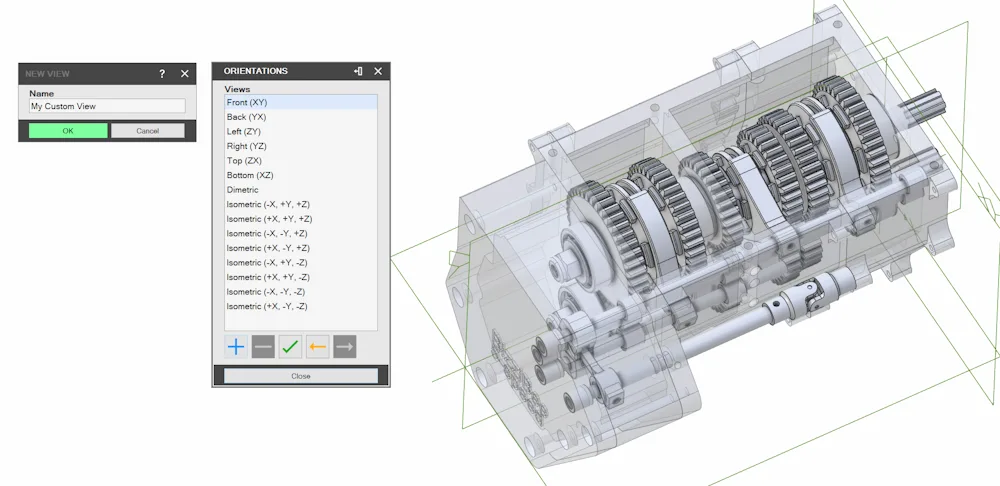
Task: Confirm the new view with OK
Action: point(68,131)
